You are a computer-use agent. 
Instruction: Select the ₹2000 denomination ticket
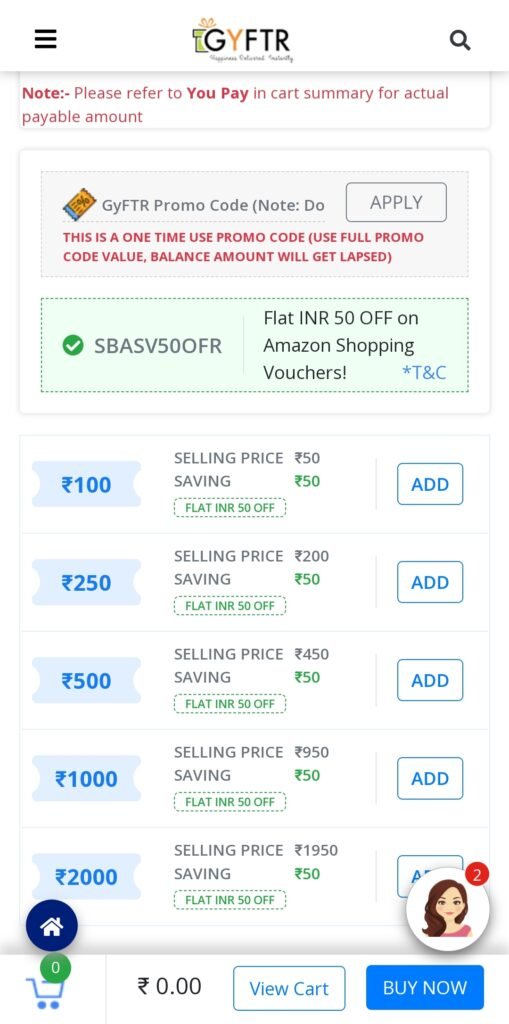tap(86, 876)
